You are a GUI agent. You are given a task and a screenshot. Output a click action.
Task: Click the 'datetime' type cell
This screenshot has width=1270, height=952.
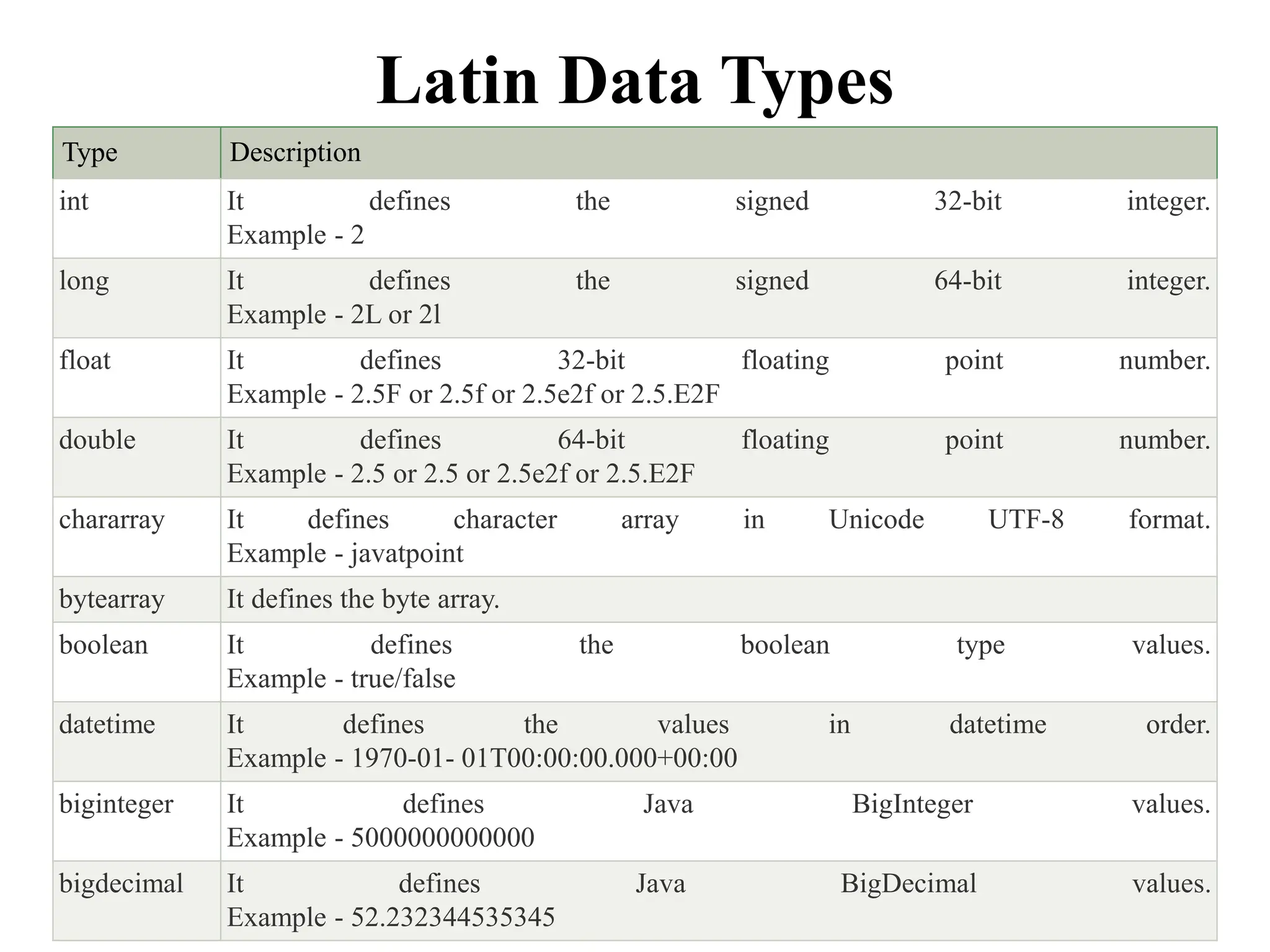(136, 741)
